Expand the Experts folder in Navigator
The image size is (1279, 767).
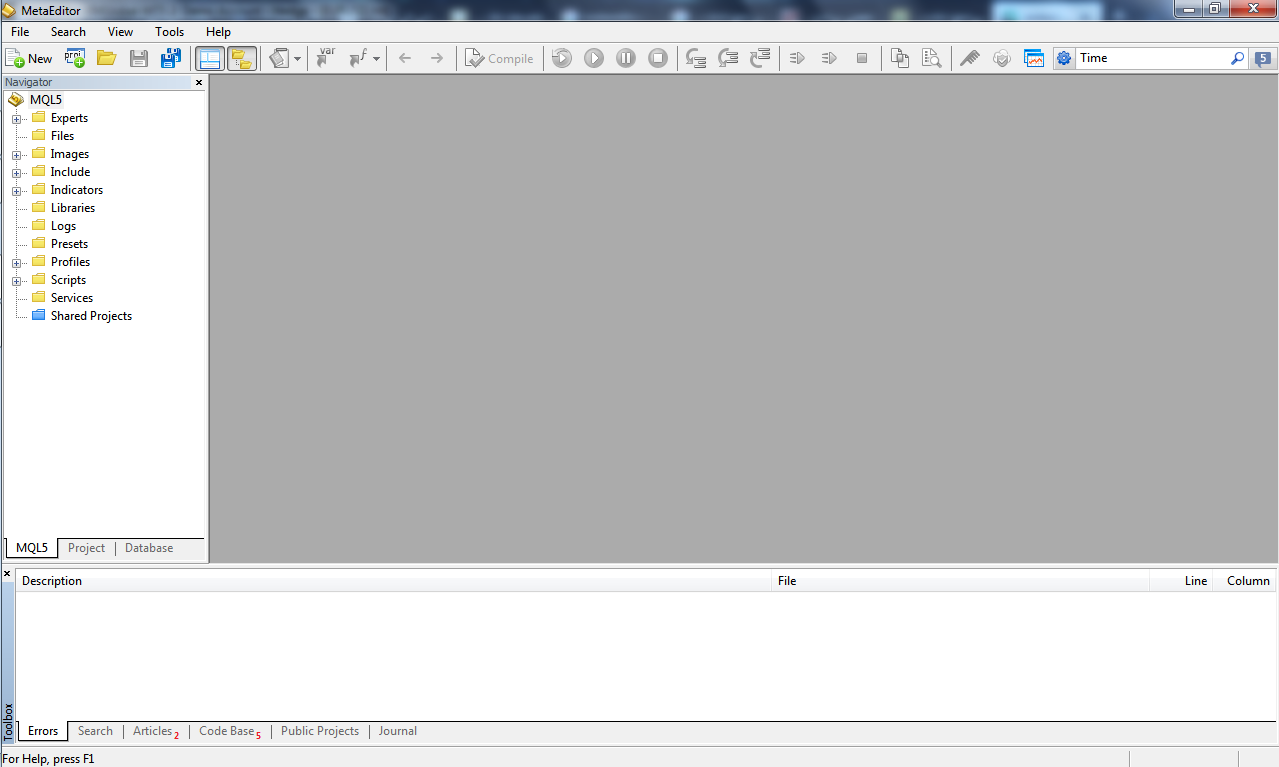tap(17, 119)
